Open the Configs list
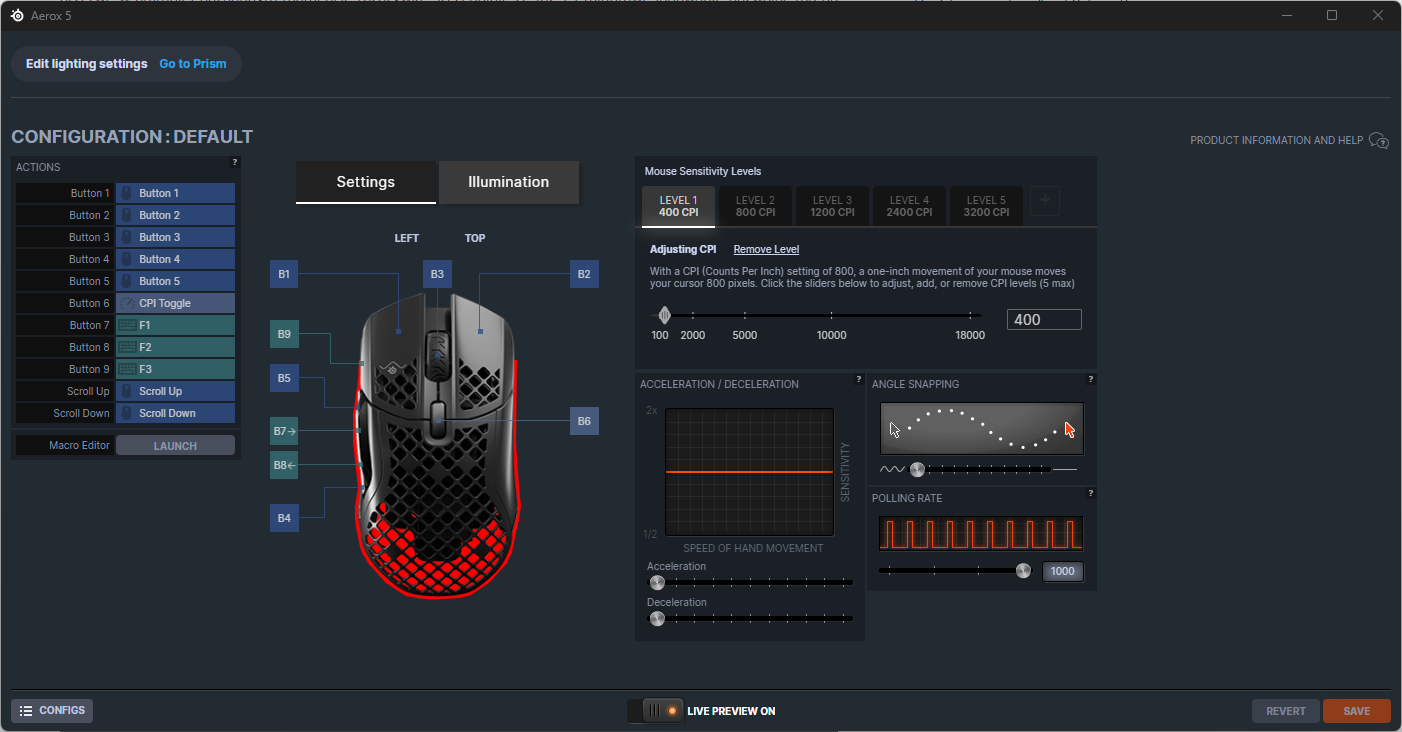The width and height of the screenshot is (1402, 732). tap(52, 711)
